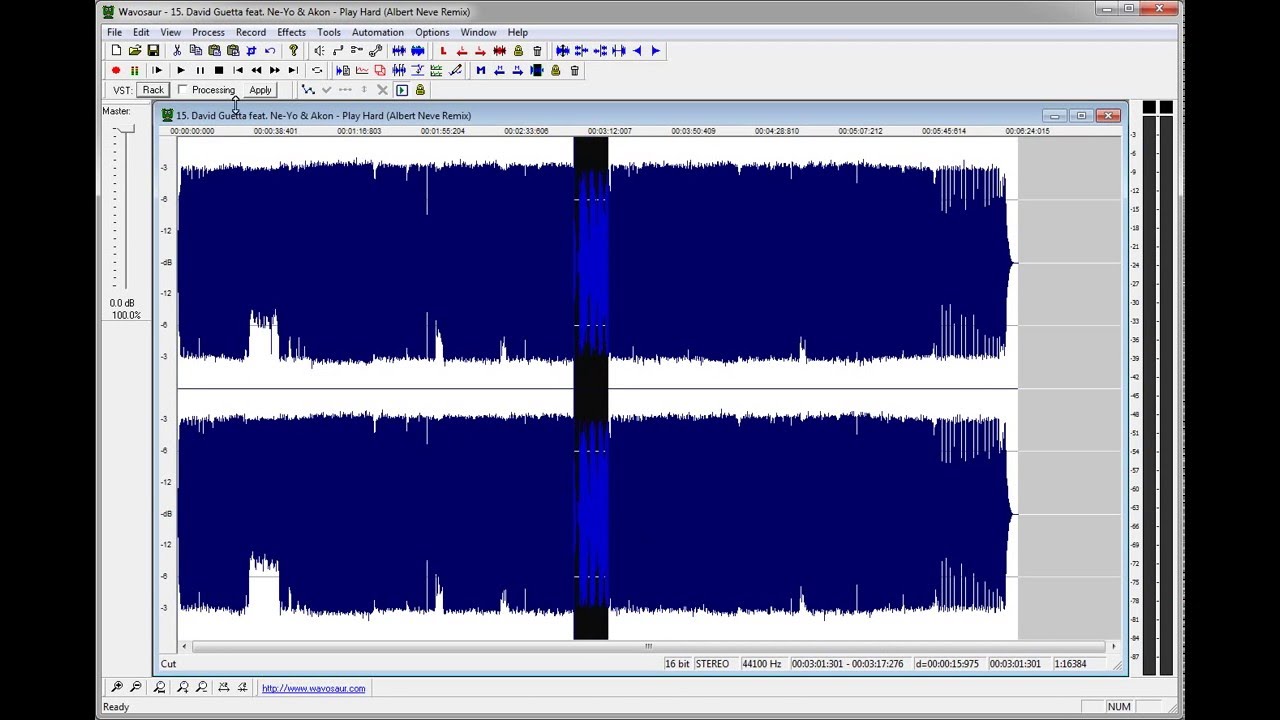Open the Record menu
1280x720 pixels.
(x=251, y=32)
